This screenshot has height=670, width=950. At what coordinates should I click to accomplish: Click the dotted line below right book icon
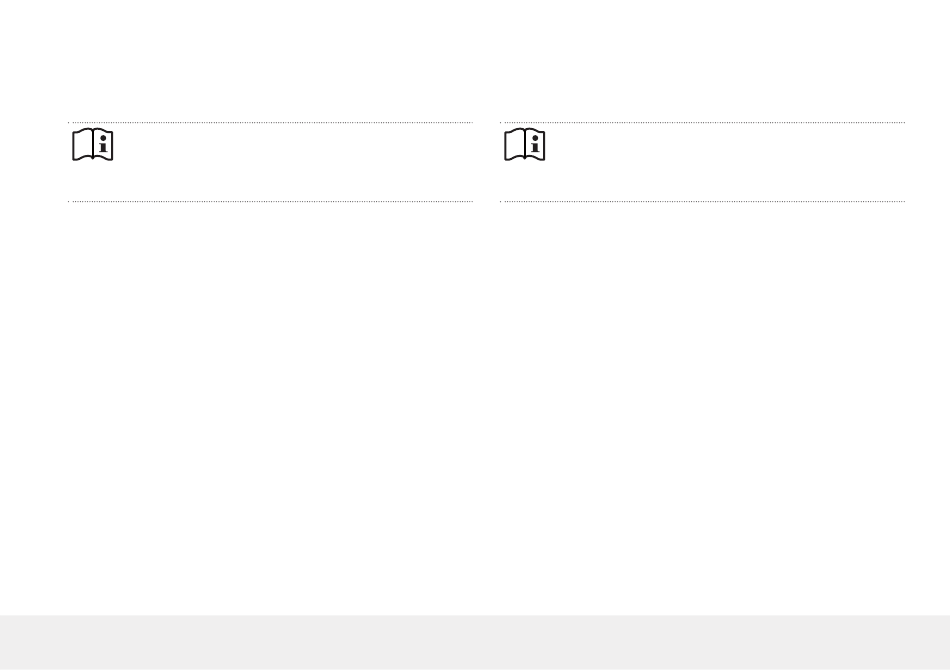(x=702, y=201)
